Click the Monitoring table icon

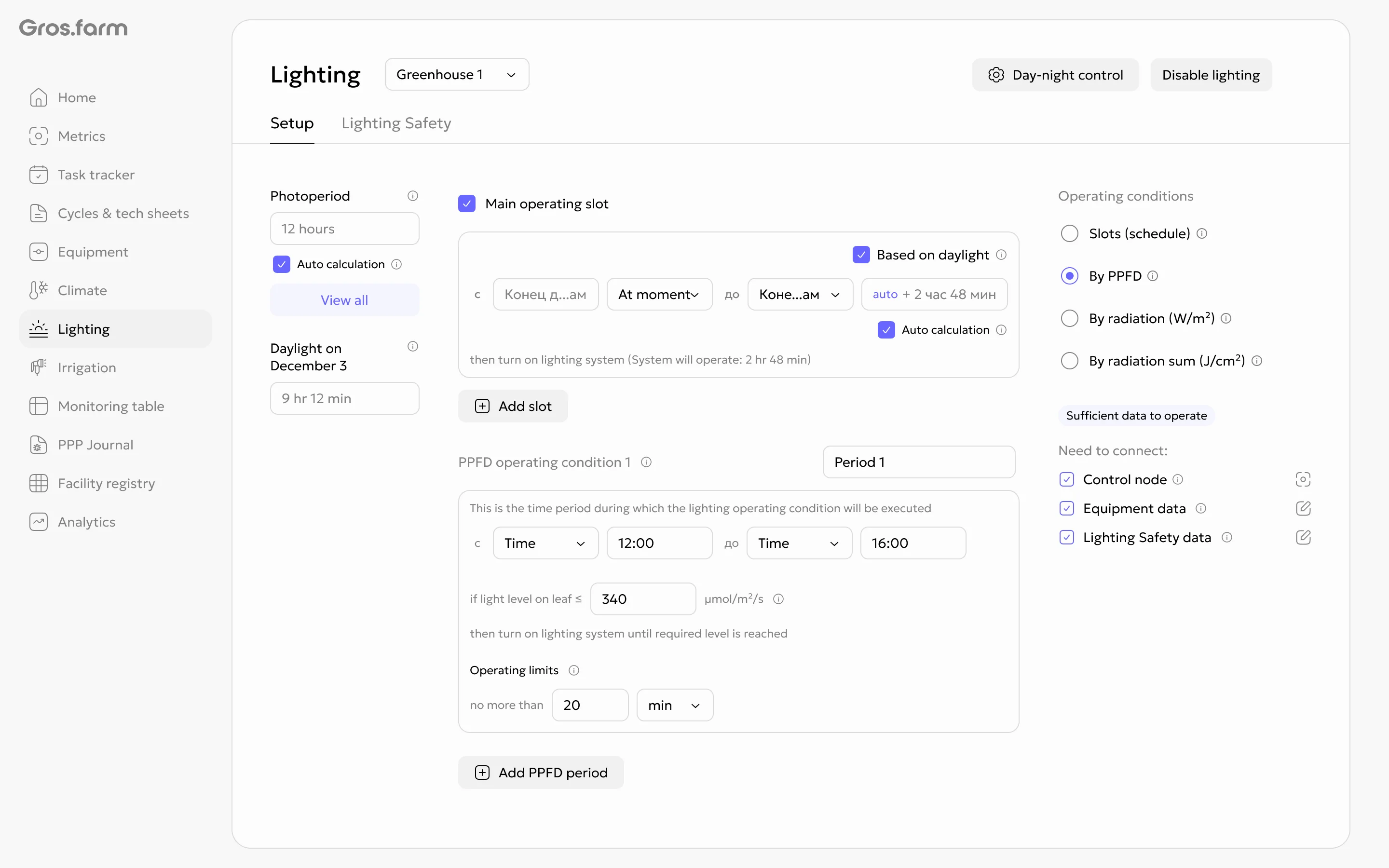coord(39,406)
